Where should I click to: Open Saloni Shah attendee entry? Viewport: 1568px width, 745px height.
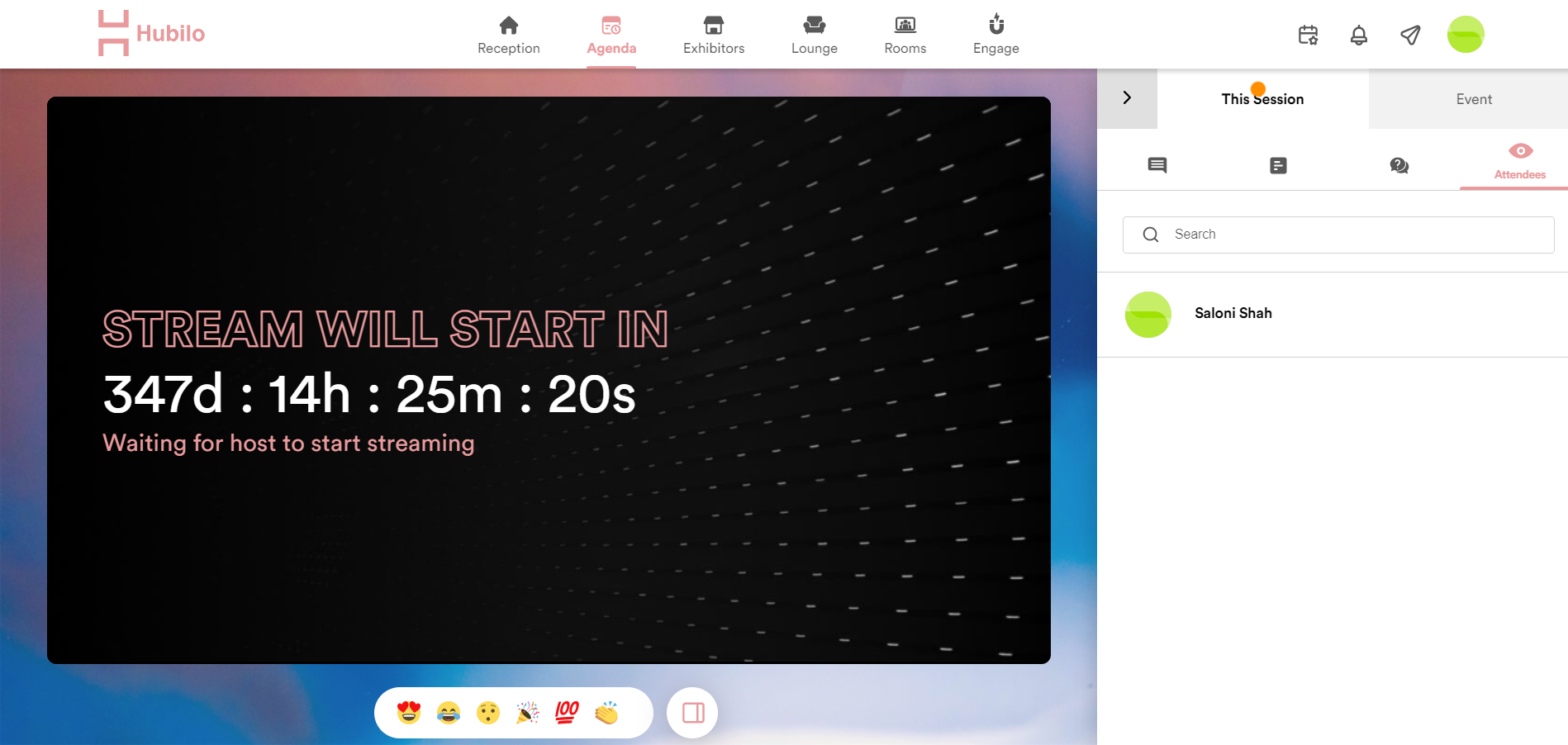coord(1332,314)
